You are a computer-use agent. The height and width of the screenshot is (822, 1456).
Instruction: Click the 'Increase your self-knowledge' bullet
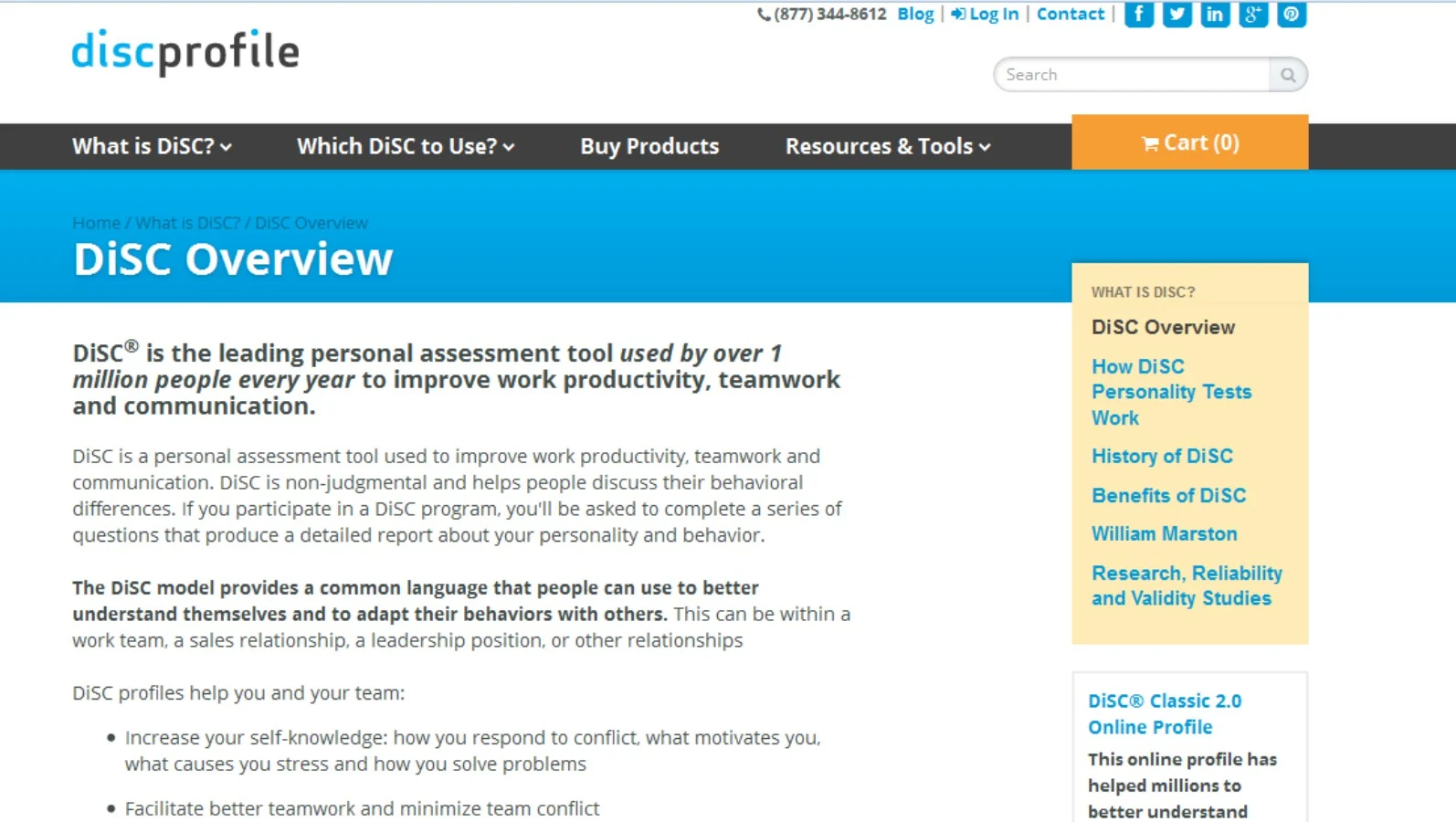coord(472,751)
